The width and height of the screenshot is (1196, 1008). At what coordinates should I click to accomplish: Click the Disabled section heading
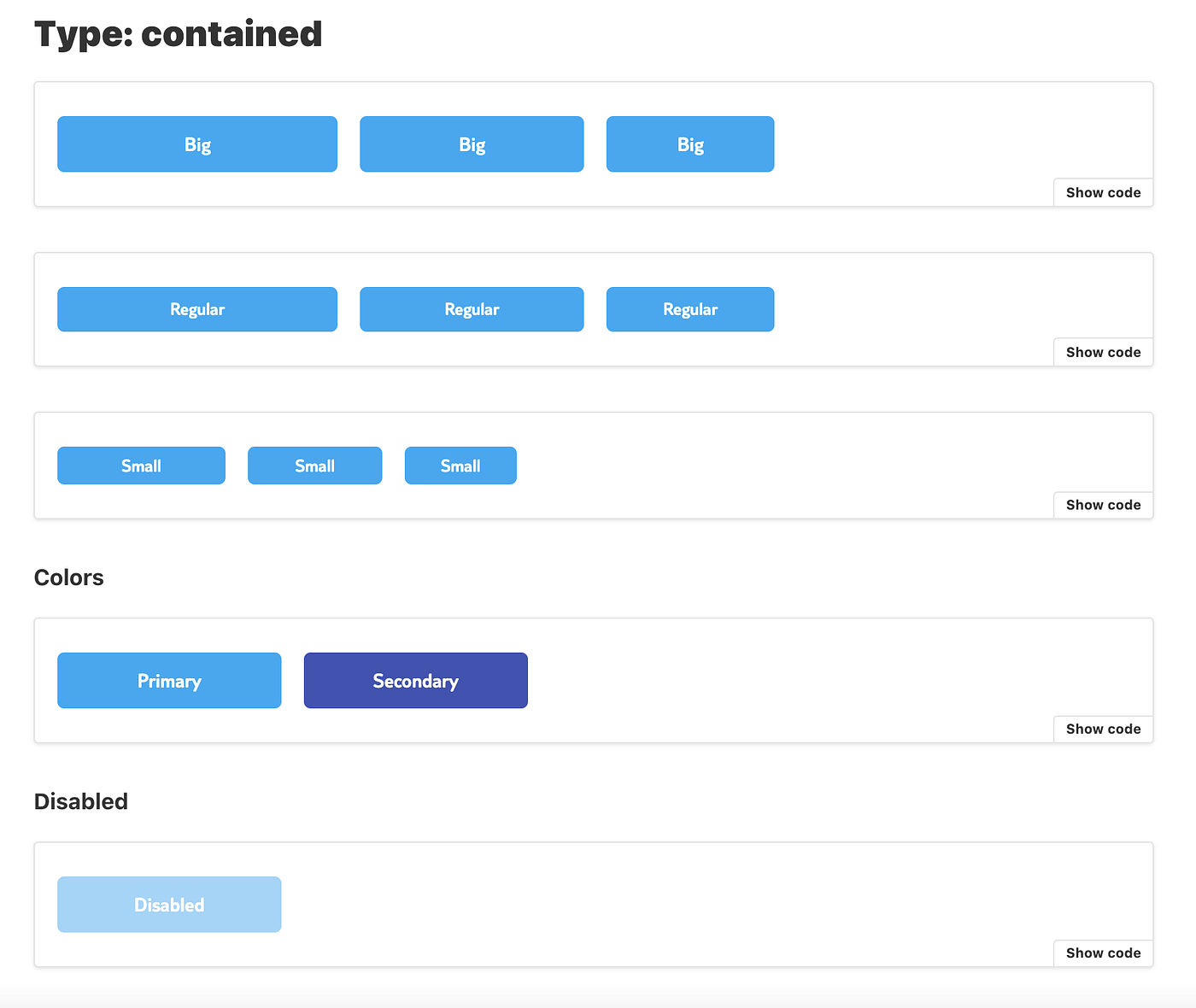81,801
